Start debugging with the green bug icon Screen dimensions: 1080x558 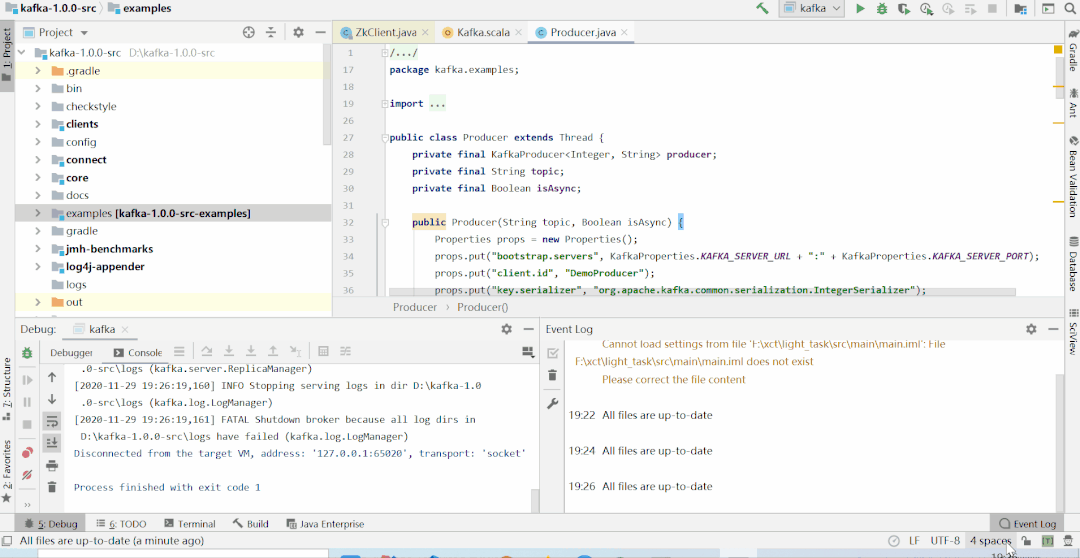(882, 9)
